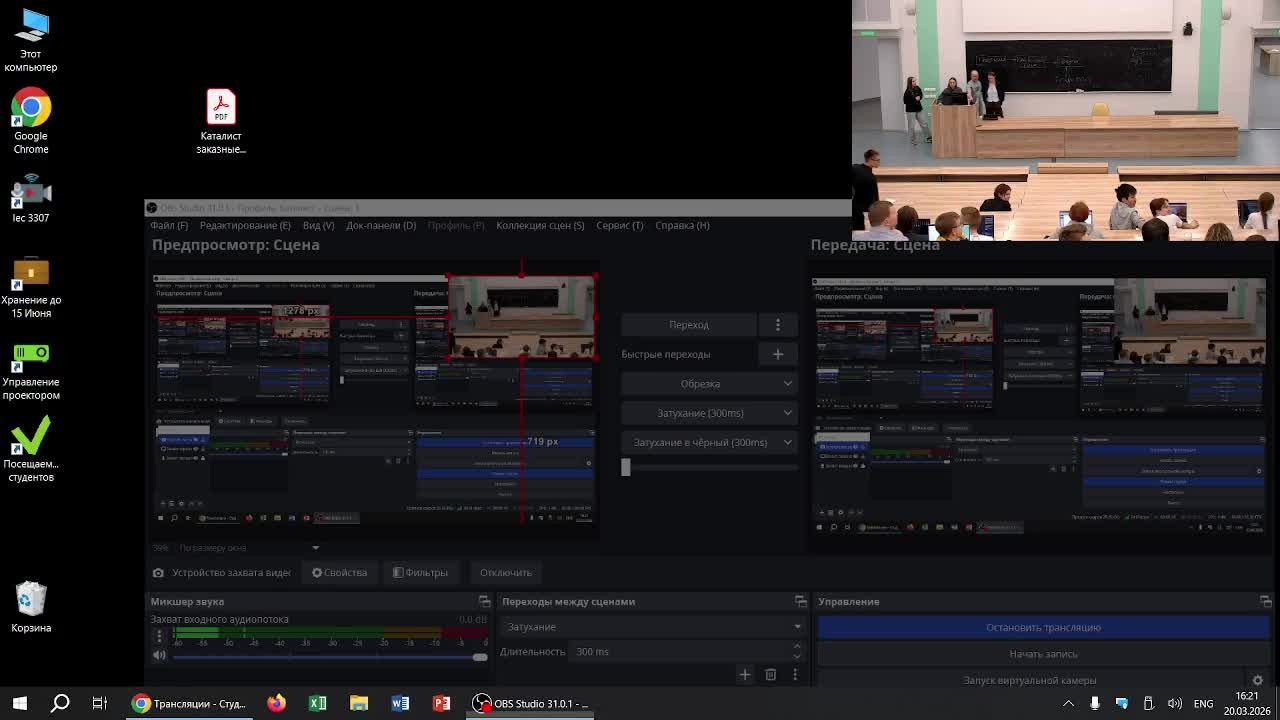This screenshot has height=720, width=1280.
Task: Add a quick transition with plus button
Action: tap(778, 354)
